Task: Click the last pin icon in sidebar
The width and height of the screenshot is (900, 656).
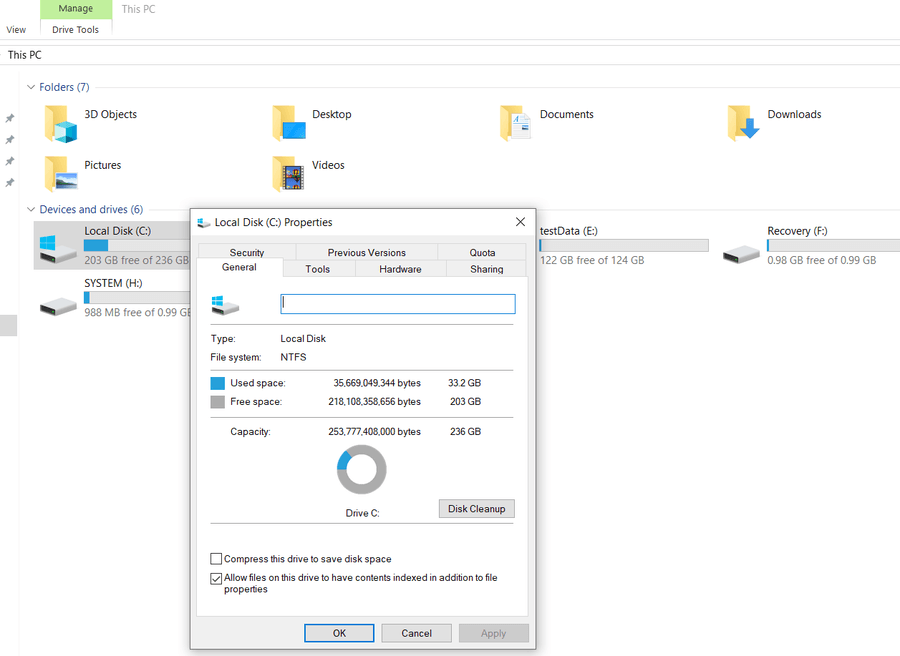Action: pos(10,183)
